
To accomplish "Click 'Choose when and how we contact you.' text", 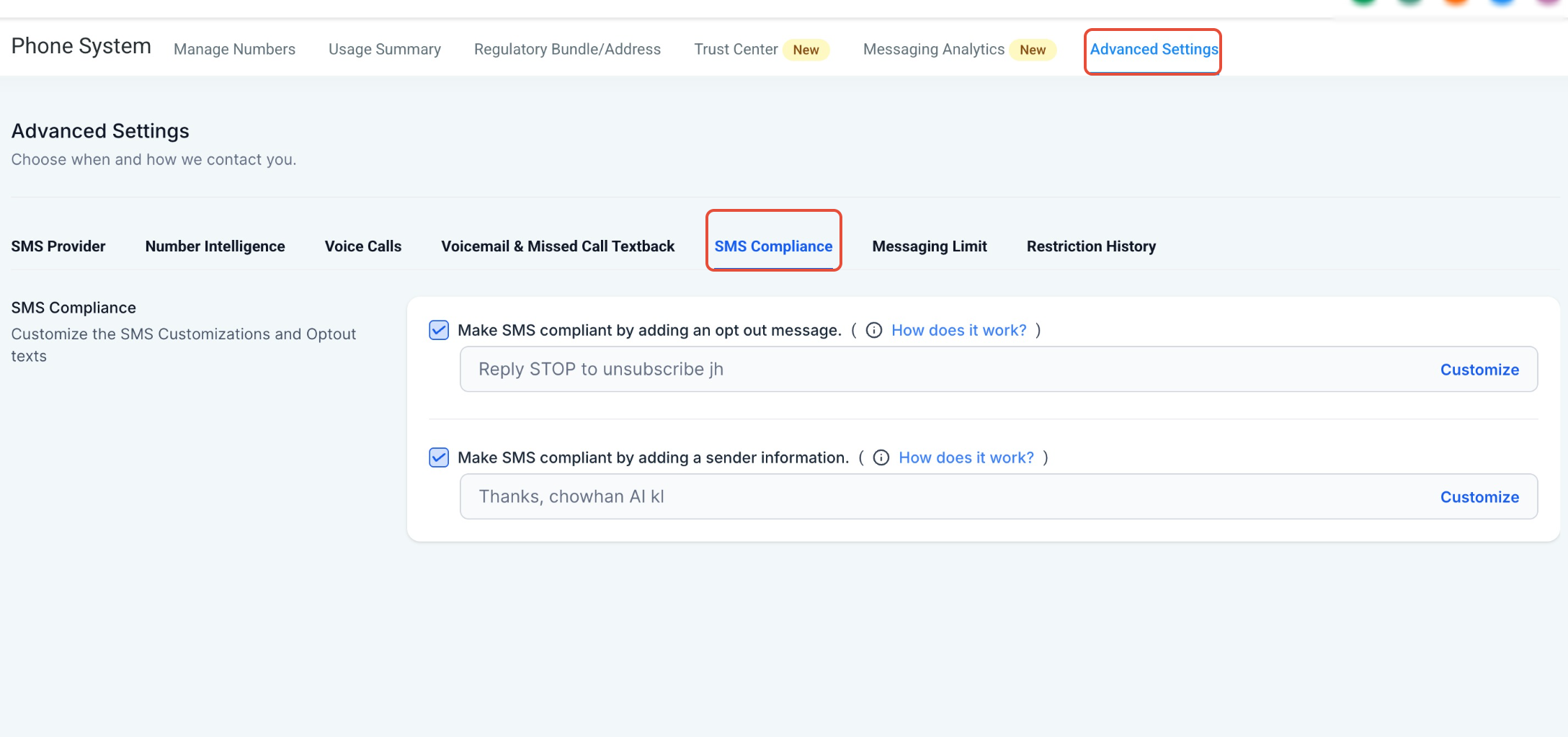I will (x=153, y=159).
